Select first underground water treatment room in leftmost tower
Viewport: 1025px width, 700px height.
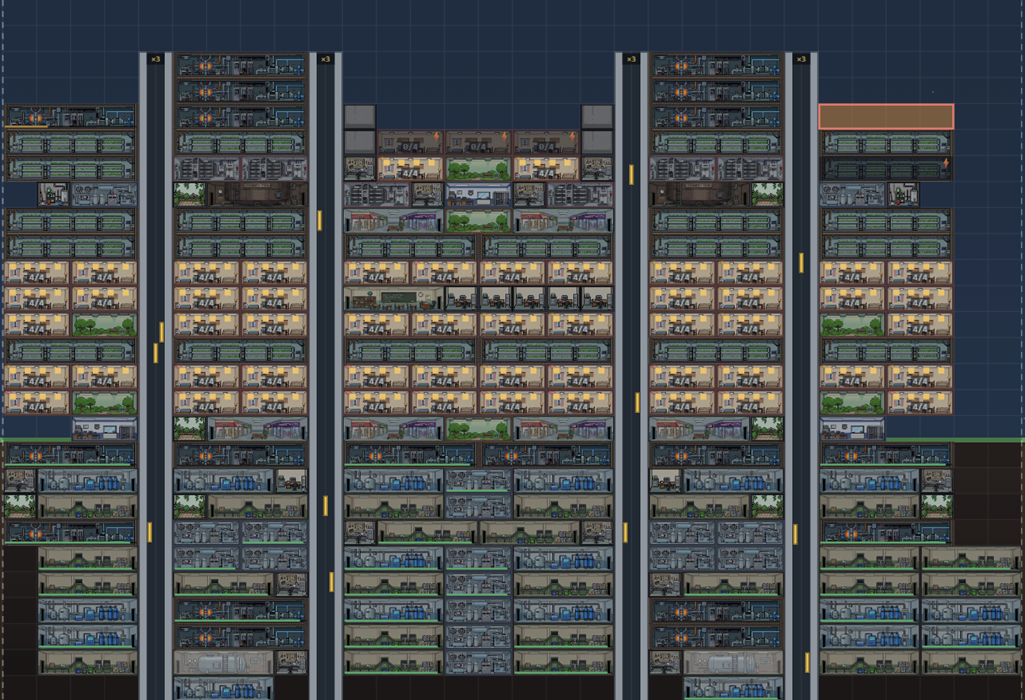pyautogui.click(x=88, y=481)
